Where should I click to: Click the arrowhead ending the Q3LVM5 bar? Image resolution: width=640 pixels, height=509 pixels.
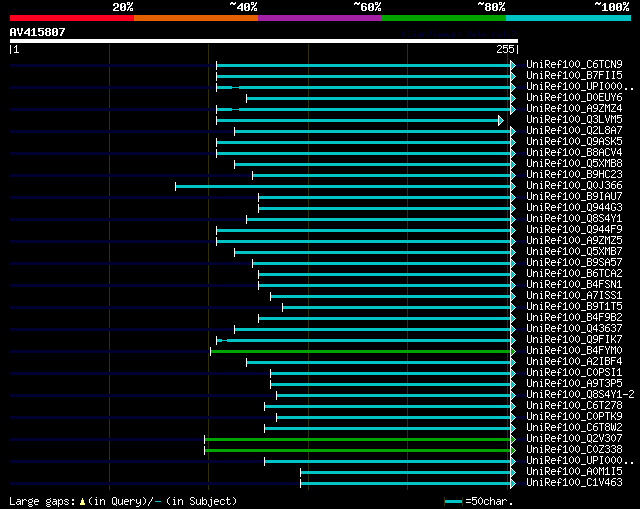[x=501, y=120]
